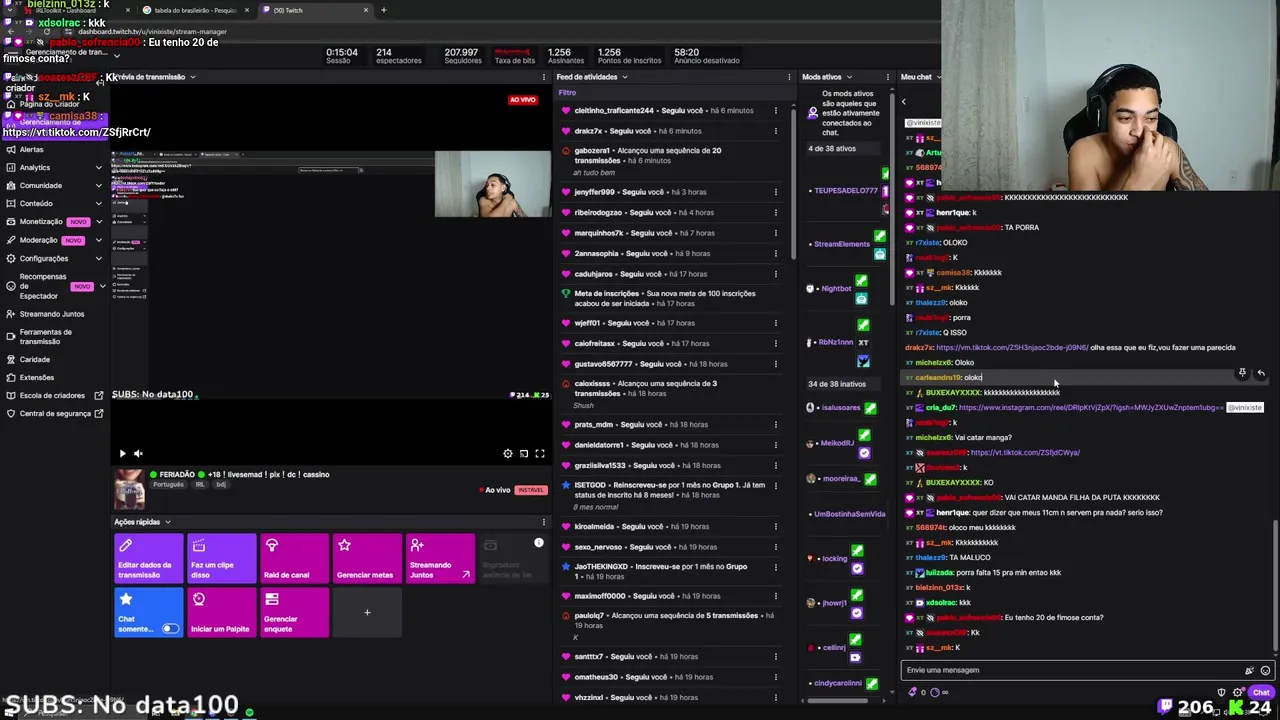
Task: Click Iniciar um Palpite quick action
Action: [222, 612]
